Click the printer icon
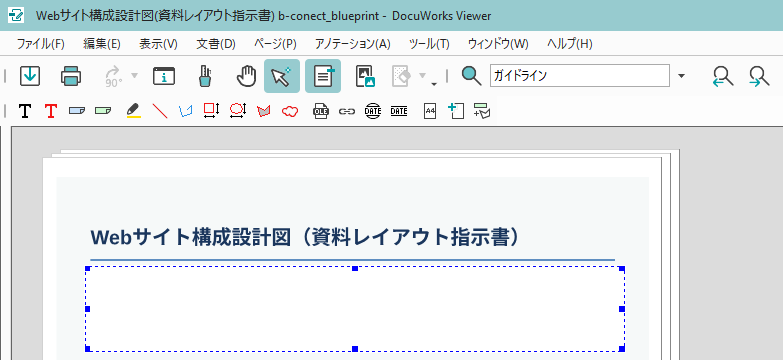 (71, 76)
